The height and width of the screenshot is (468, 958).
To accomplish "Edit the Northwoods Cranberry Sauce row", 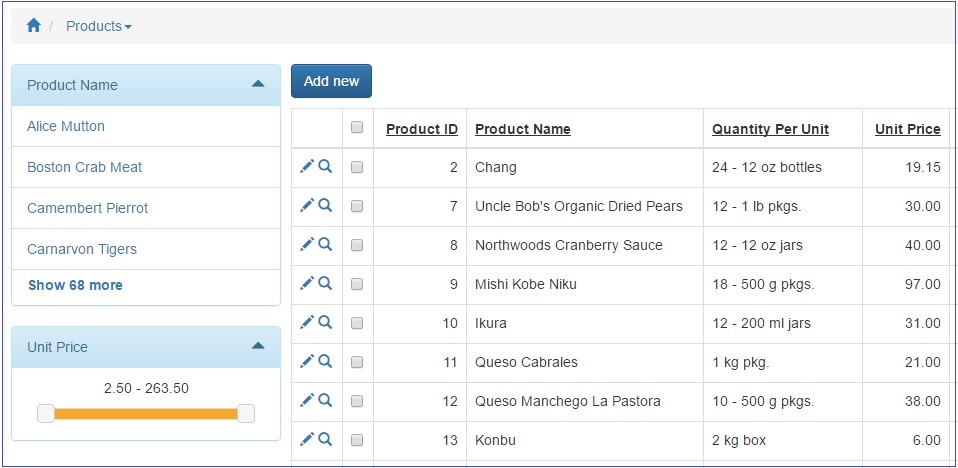I will click(x=307, y=244).
